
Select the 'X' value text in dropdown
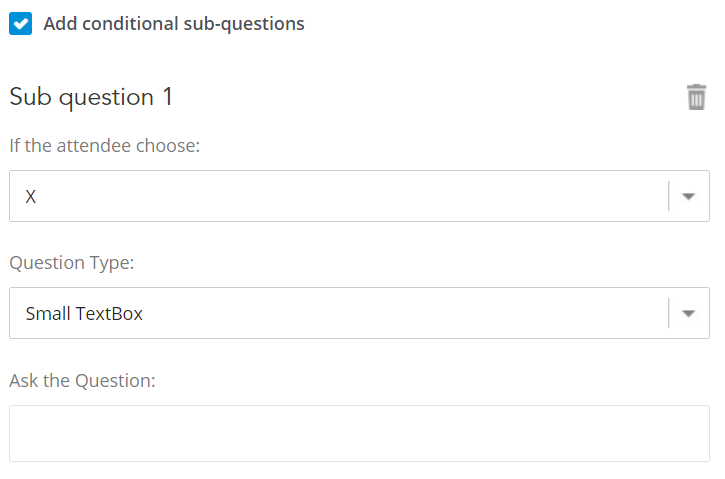(31, 197)
